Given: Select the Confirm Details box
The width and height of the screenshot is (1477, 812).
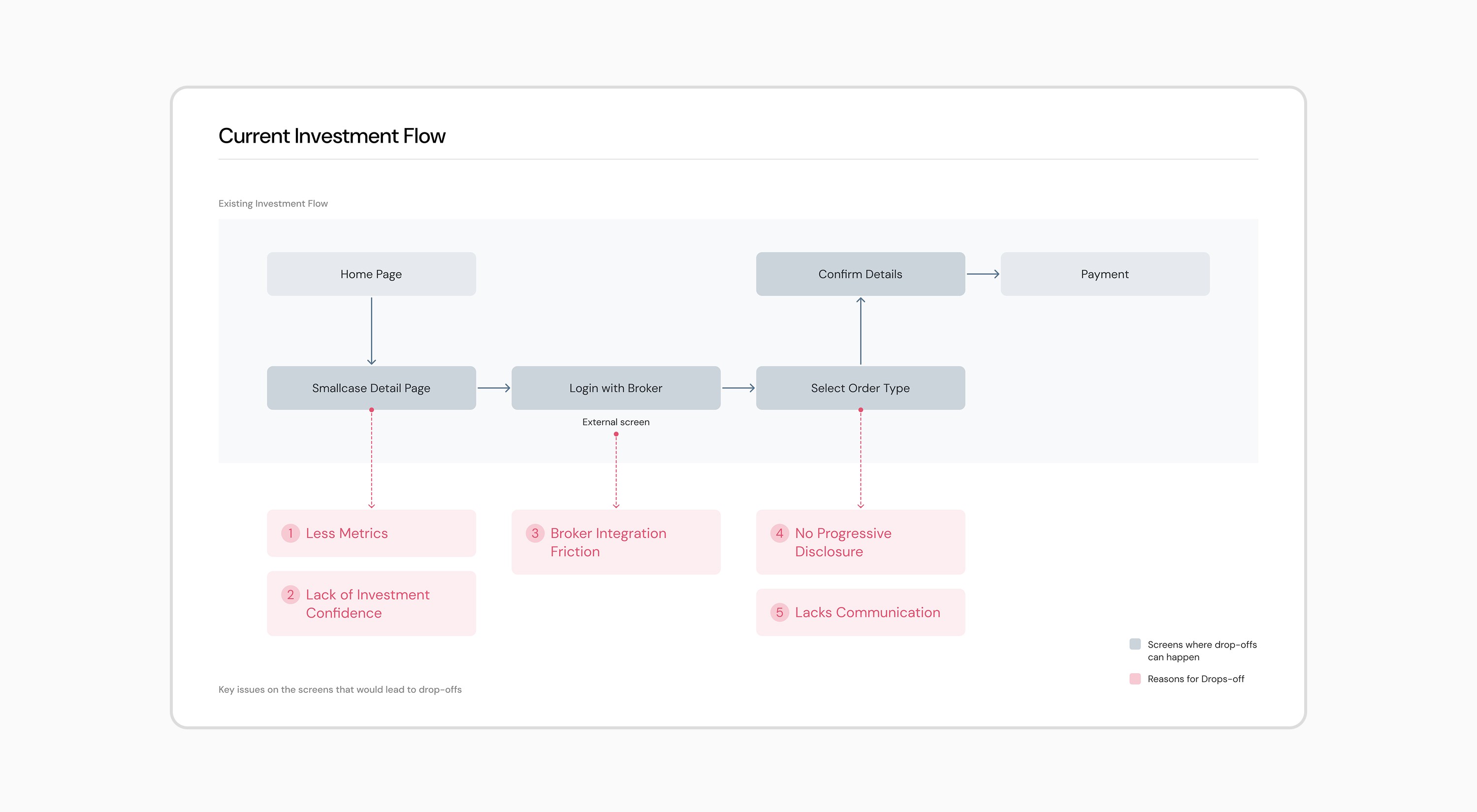Looking at the screenshot, I should (x=860, y=274).
